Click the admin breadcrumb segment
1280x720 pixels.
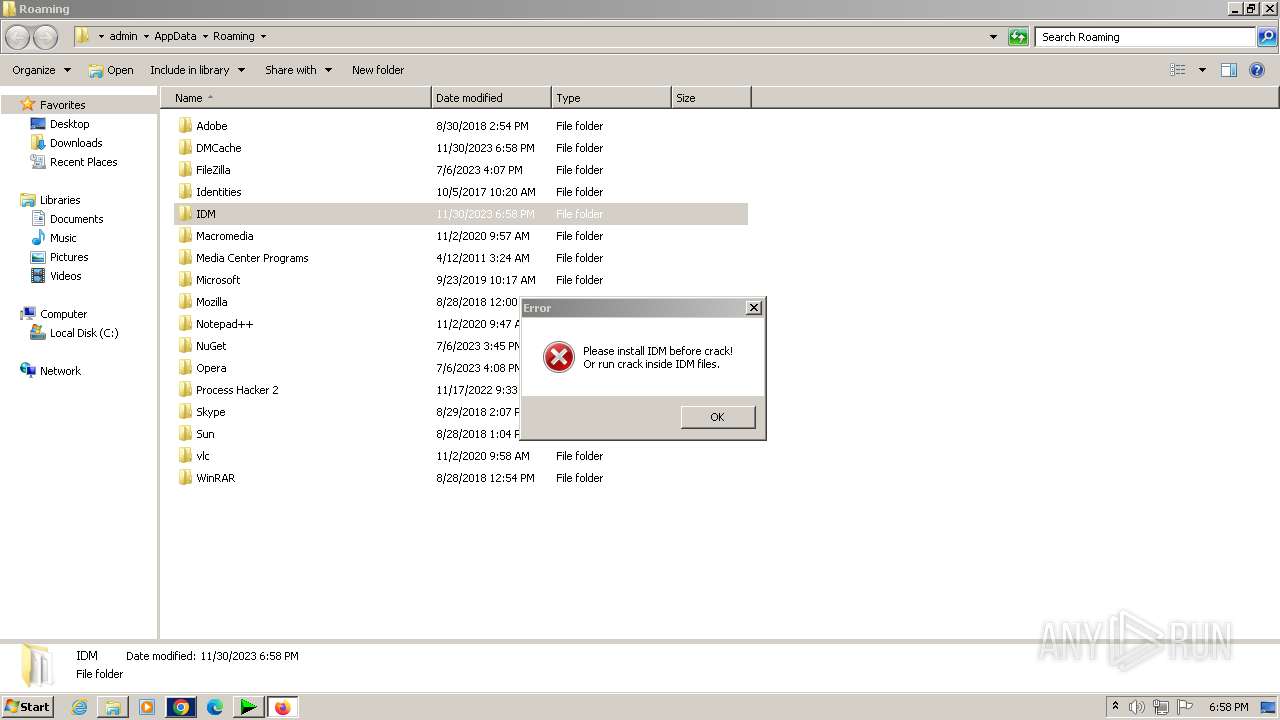(x=123, y=36)
